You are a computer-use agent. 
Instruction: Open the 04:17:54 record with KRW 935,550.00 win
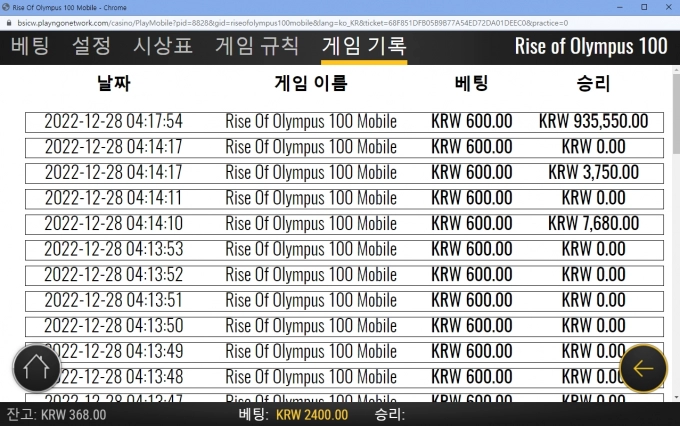(x=344, y=122)
